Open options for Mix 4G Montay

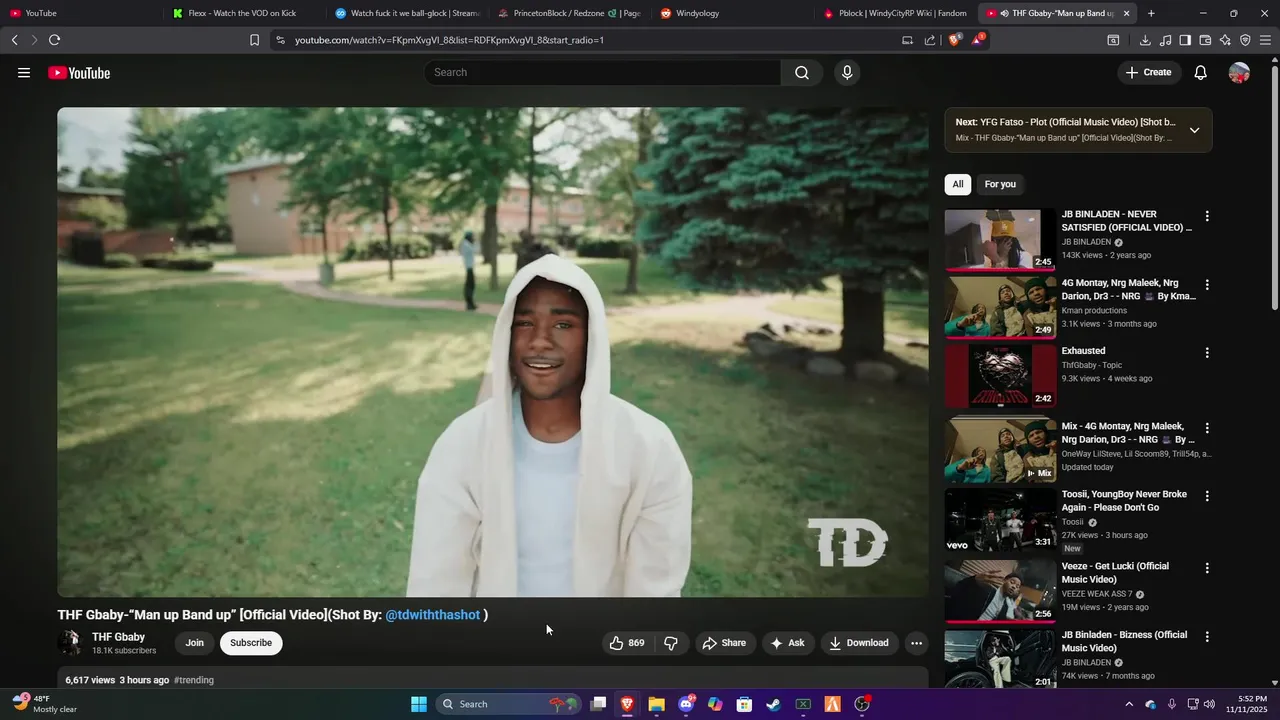pos(1207,428)
